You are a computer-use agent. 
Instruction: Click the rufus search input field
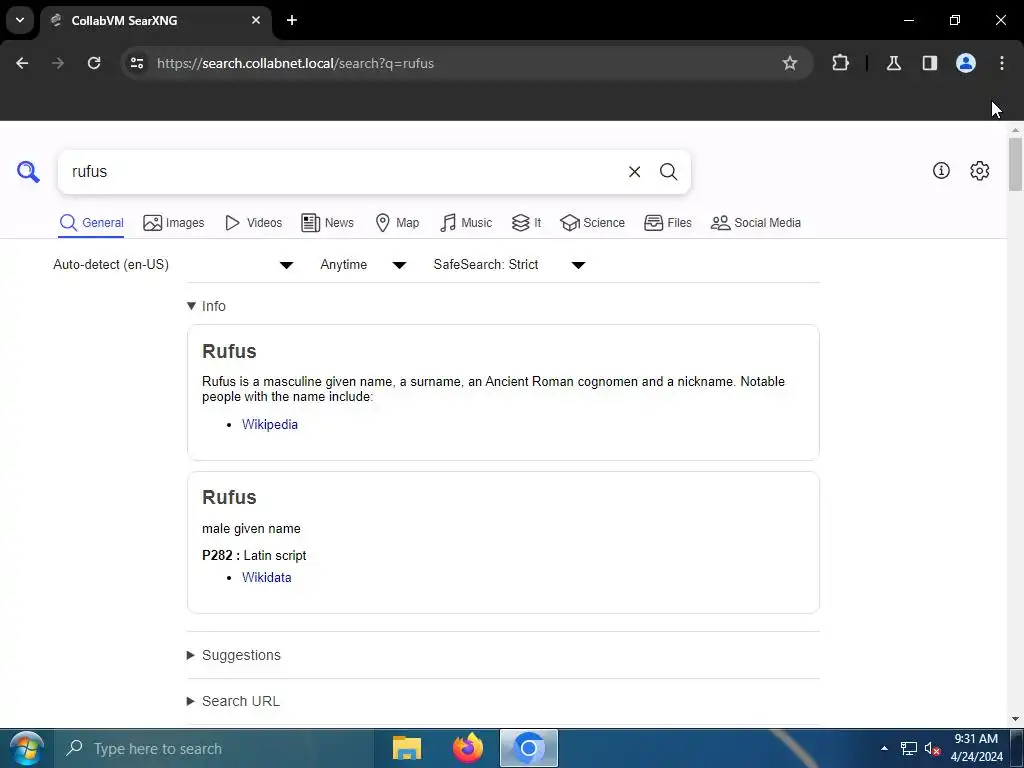pyautogui.click(x=343, y=172)
